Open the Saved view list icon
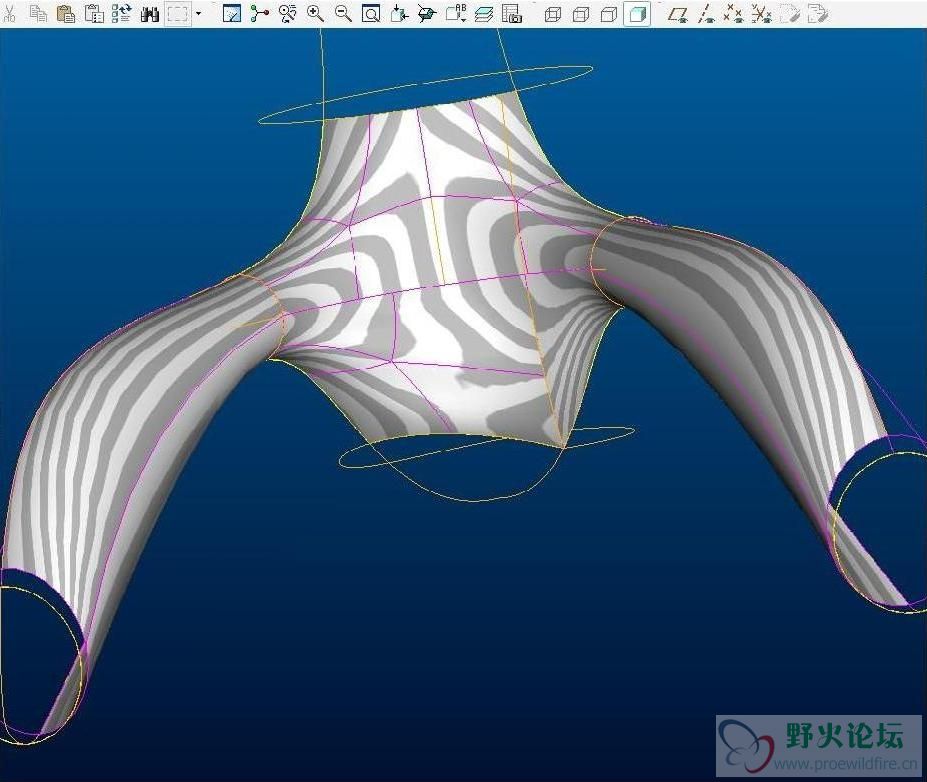 pos(427,14)
